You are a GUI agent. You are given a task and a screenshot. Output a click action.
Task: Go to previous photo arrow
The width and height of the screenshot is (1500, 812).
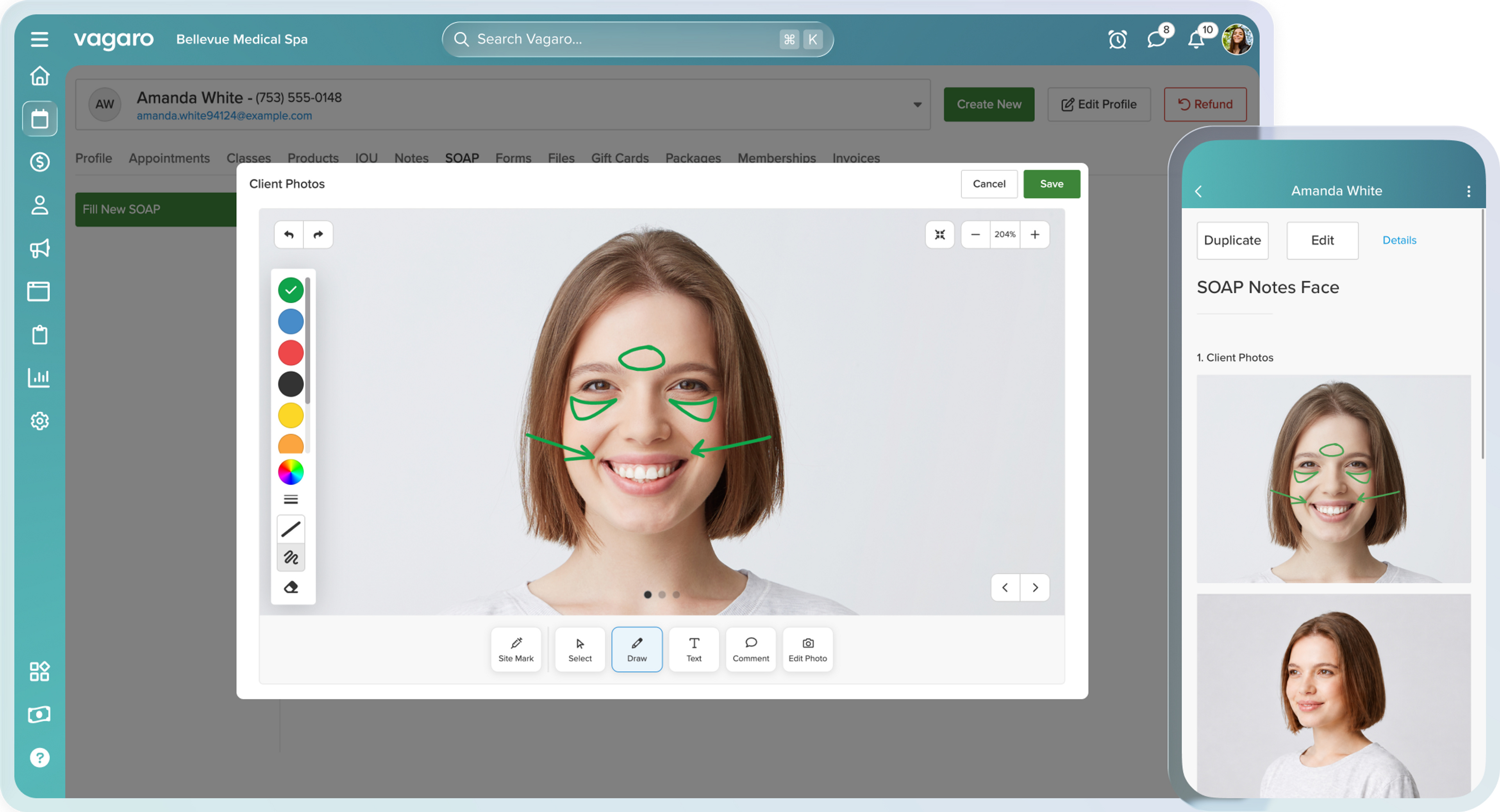tap(1005, 588)
